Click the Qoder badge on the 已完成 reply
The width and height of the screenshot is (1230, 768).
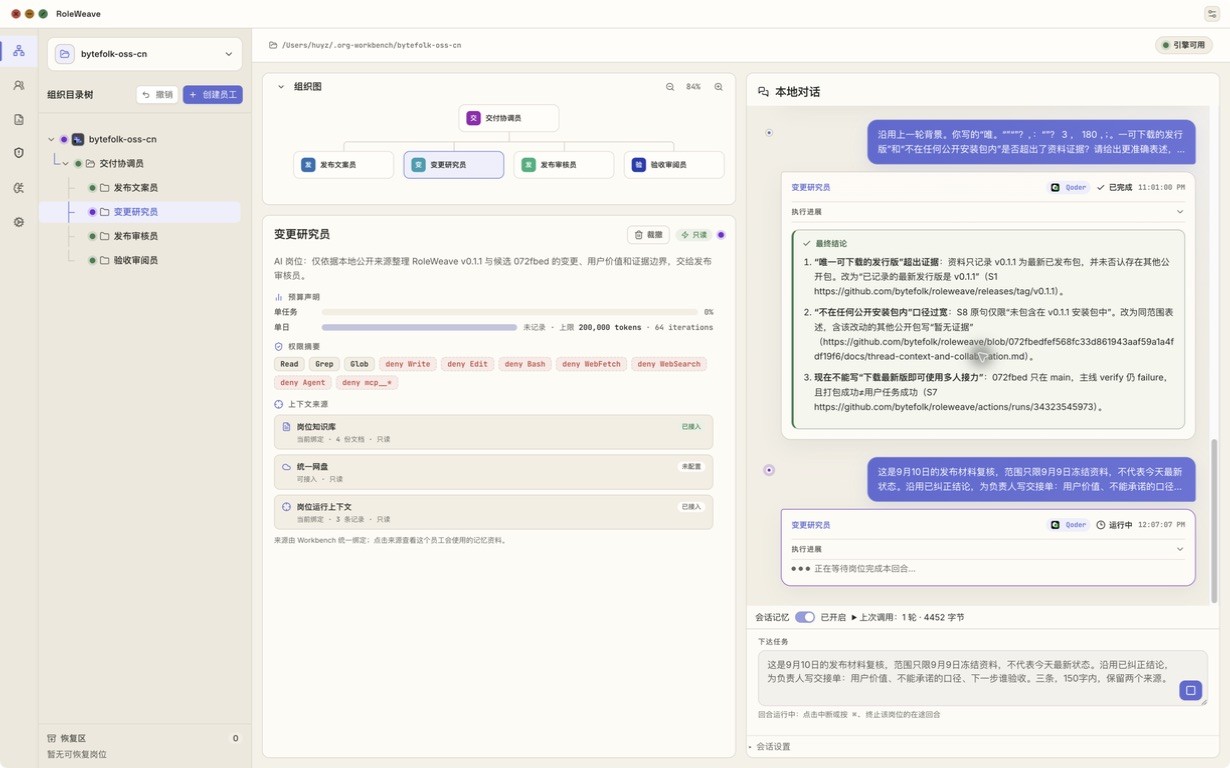pyautogui.click(x=1069, y=187)
